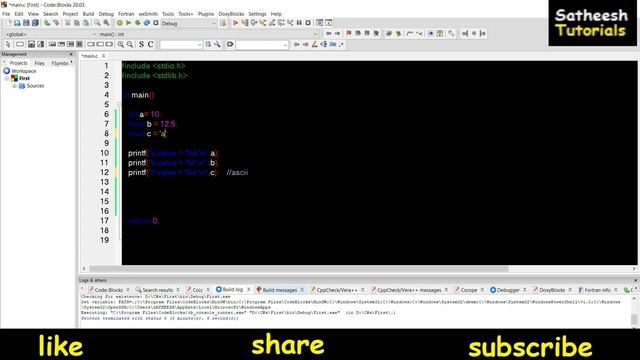Screen dimensions: 640x360
Task: Pause the debugger with the break icon
Action: click(x=299, y=23)
